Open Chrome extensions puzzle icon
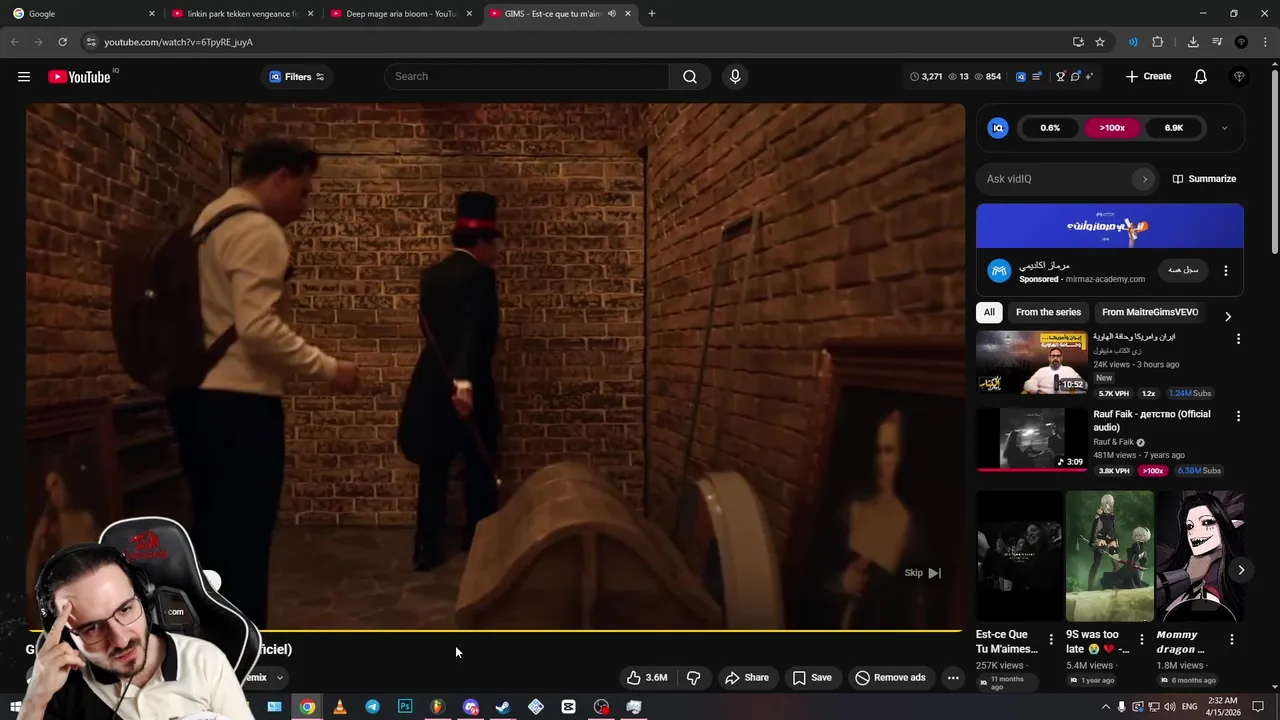 tap(1158, 42)
